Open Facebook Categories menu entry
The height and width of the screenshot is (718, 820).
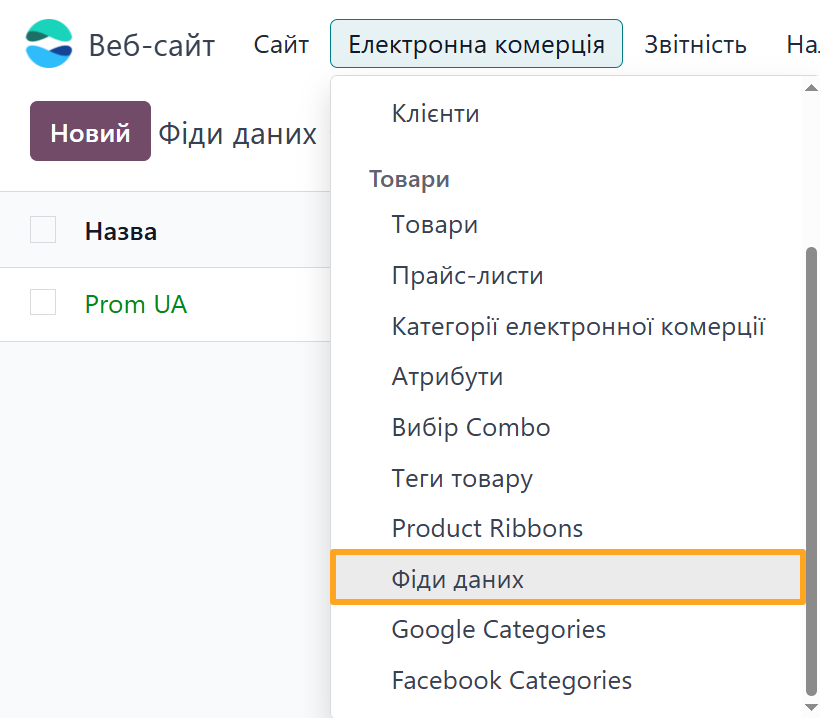pos(512,681)
